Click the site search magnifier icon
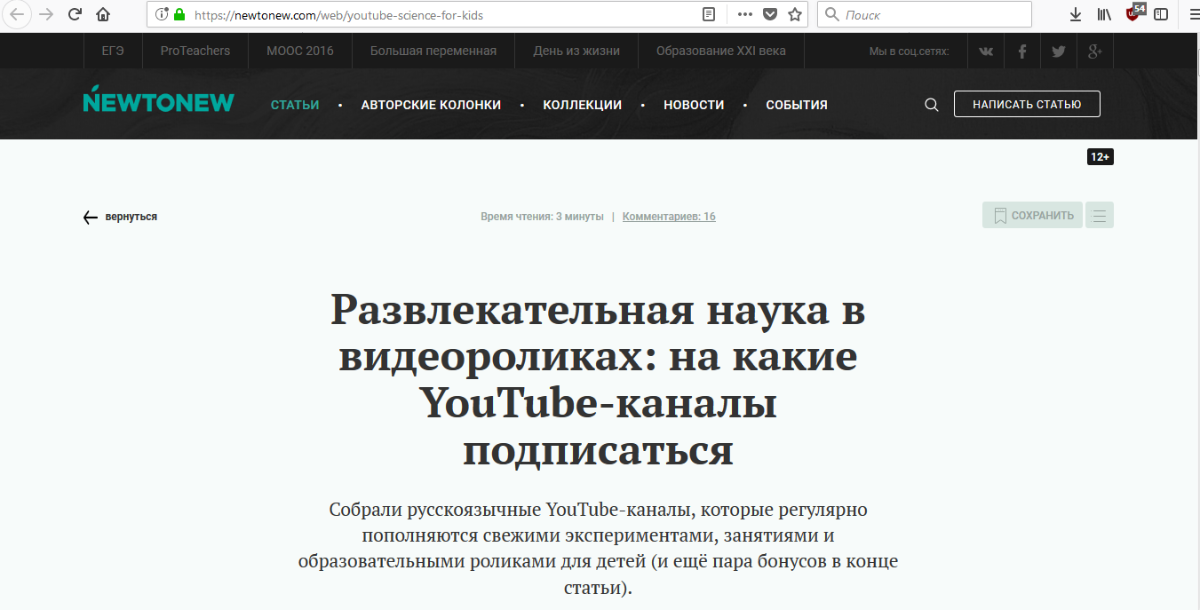 [931, 105]
